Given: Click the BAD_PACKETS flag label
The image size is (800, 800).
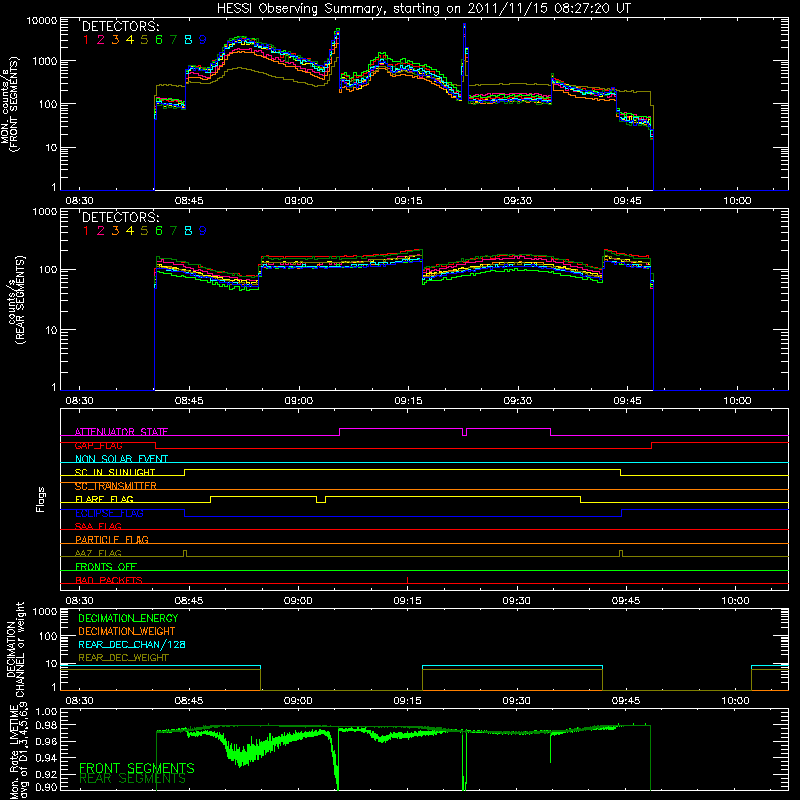Looking at the screenshot, I should (x=109, y=580).
